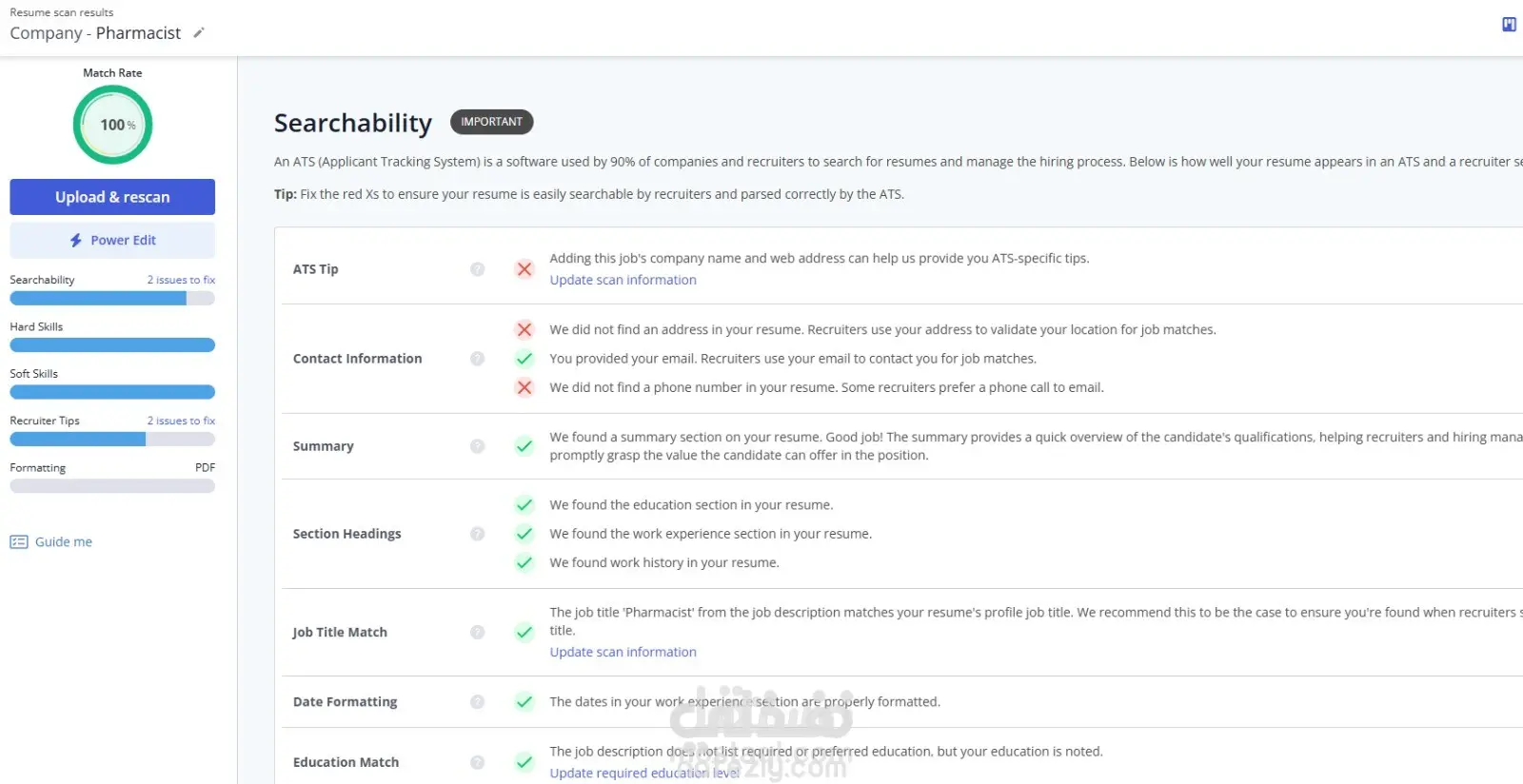
Task: Click the Company - Pharmacist title
Action: tap(95, 33)
